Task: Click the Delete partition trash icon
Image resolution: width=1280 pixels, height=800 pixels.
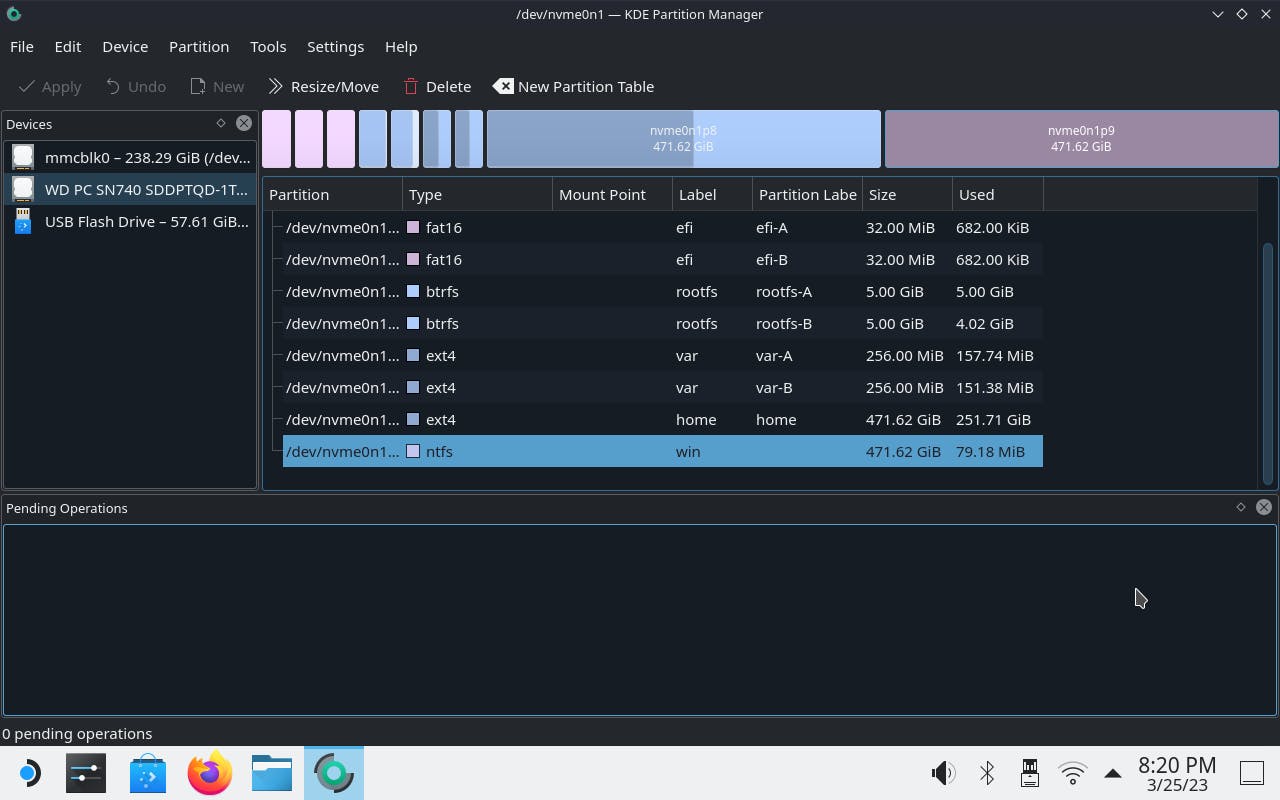Action: click(411, 87)
